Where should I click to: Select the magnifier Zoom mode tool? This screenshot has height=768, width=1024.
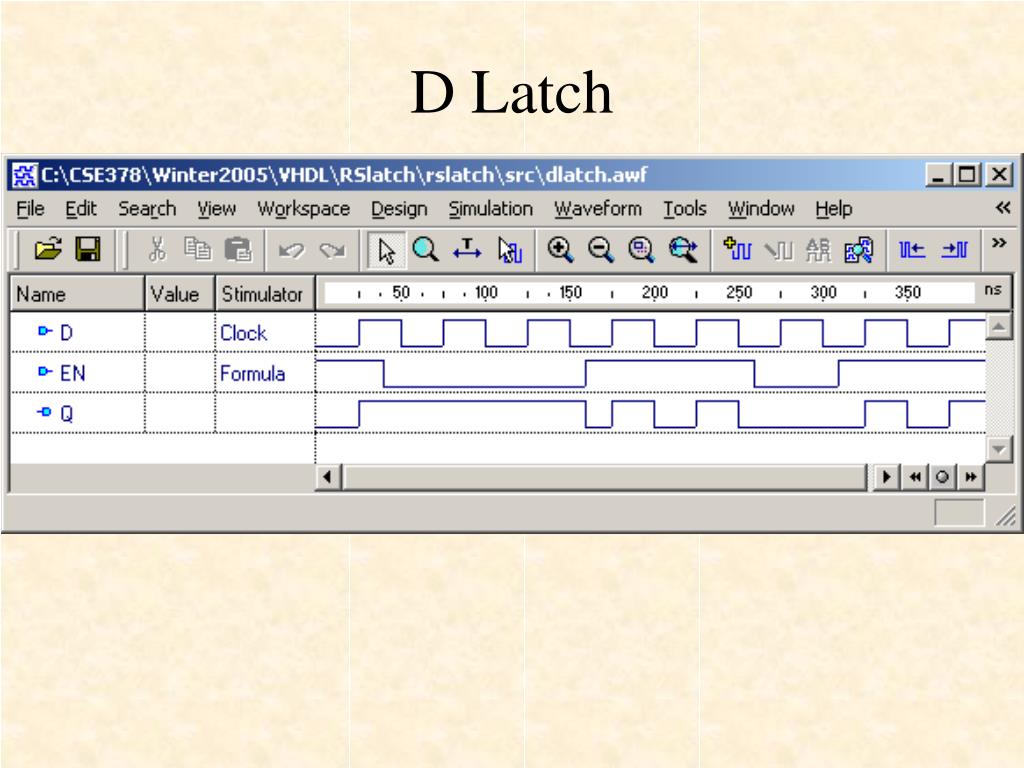point(426,249)
